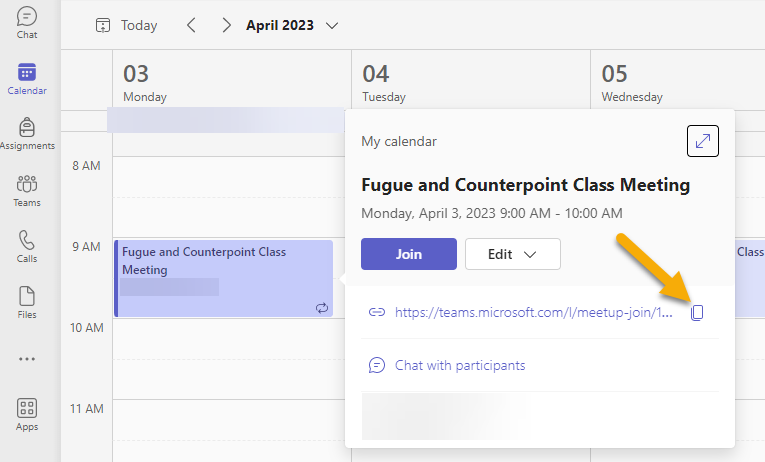Viewport: 765px width, 462px height.
Task: Jump to Today in calendar
Action: pyautogui.click(x=126, y=25)
